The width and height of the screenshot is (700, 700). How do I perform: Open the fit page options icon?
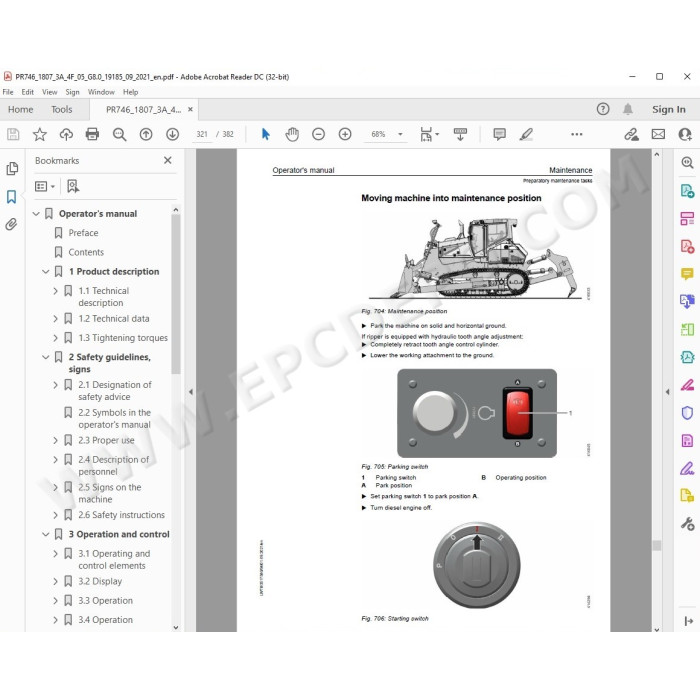click(x=429, y=134)
